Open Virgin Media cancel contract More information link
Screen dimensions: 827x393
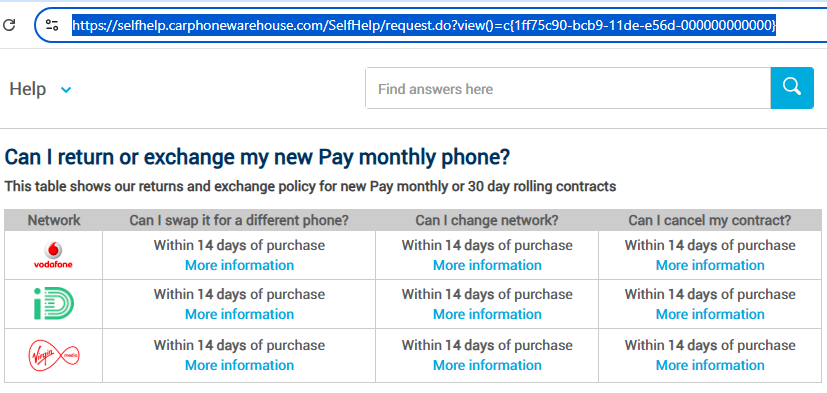(710, 366)
